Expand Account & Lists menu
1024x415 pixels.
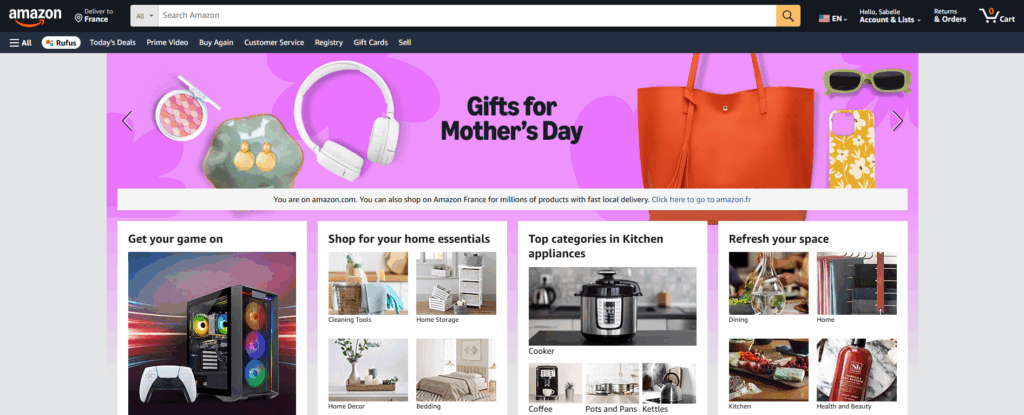(x=890, y=16)
